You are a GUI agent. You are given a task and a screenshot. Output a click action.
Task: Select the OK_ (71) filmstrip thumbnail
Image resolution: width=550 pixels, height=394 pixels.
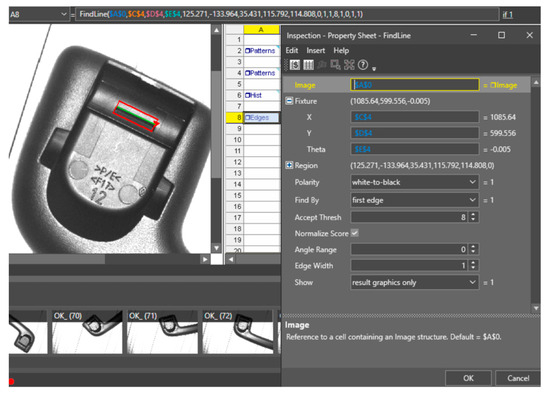pos(162,332)
